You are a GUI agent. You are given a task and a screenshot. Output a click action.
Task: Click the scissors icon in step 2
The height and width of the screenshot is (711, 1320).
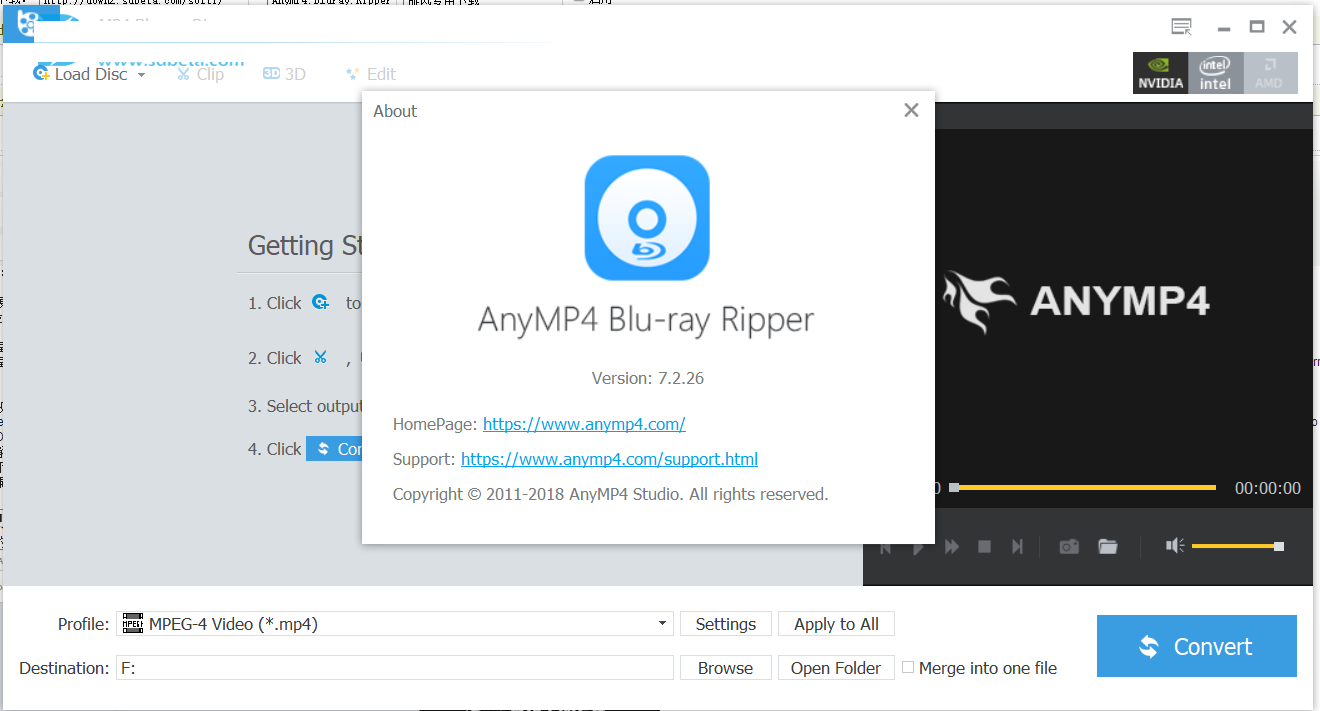coord(320,357)
